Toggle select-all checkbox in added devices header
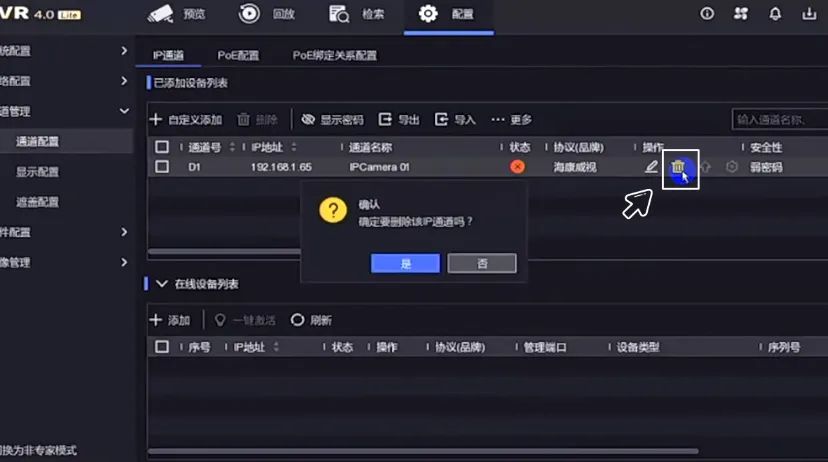Screen dimensions: 828x462 (x=161, y=147)
